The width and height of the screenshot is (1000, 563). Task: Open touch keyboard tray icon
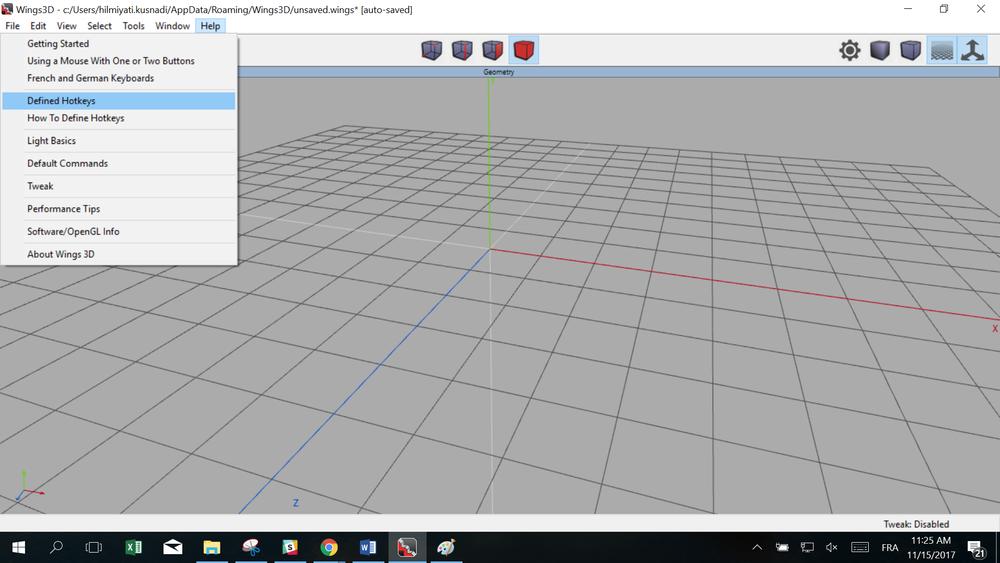(860, 547)
